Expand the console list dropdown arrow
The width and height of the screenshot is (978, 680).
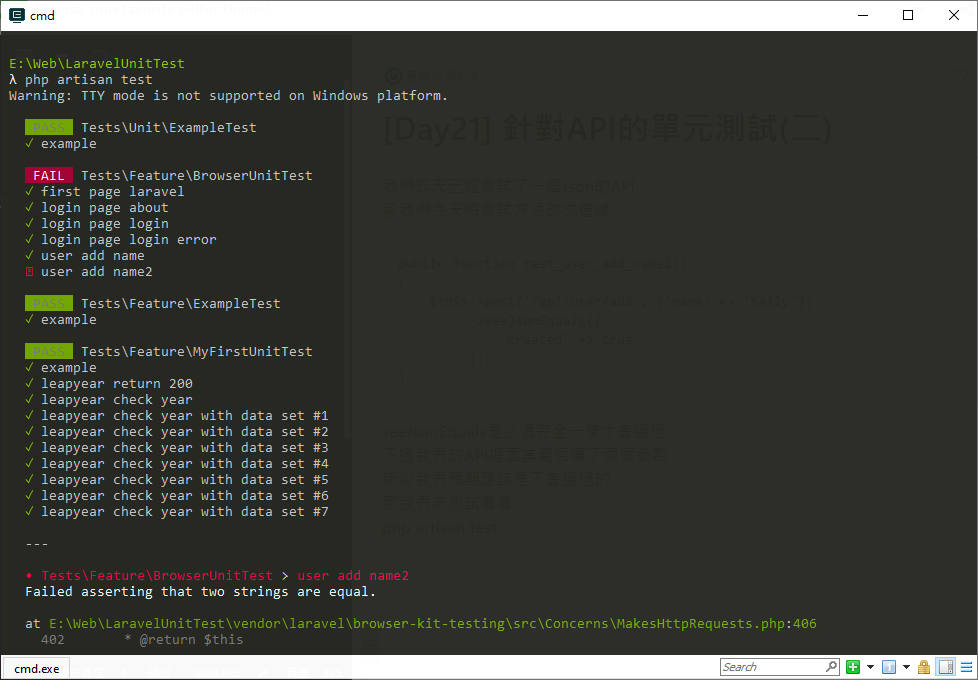tap(906, 667)
